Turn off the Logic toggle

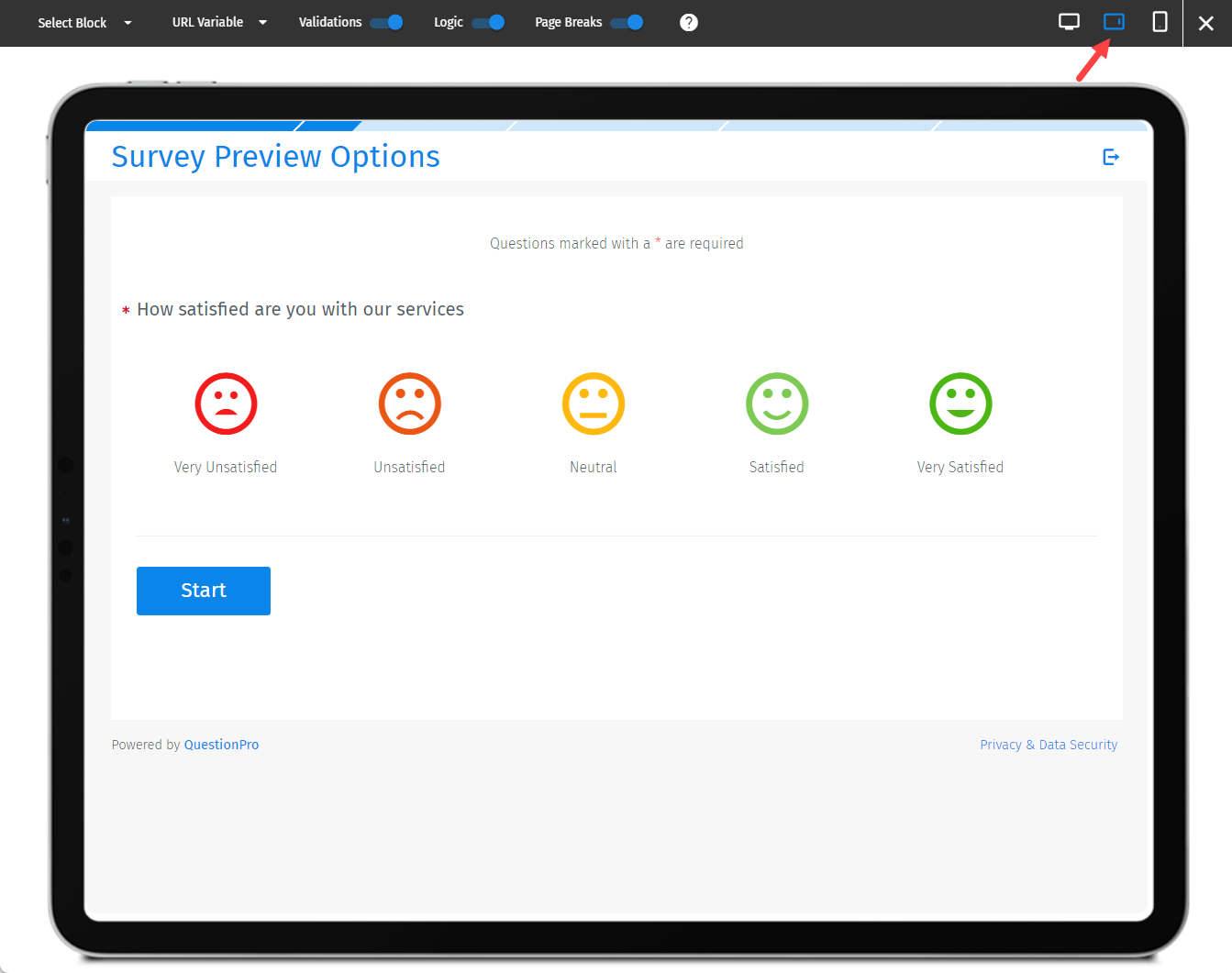(492, 22)
